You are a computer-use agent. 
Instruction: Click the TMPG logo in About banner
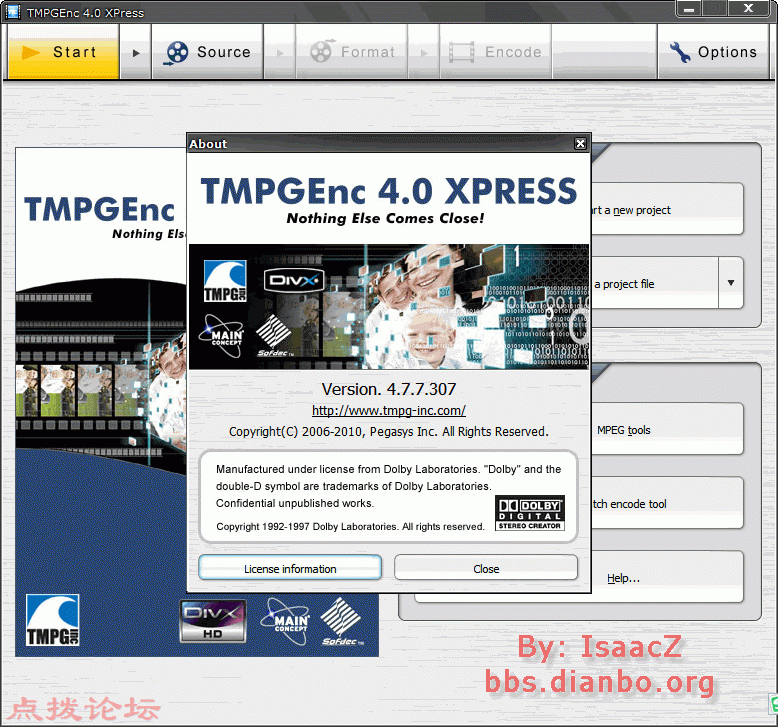(x=225, y=280)
